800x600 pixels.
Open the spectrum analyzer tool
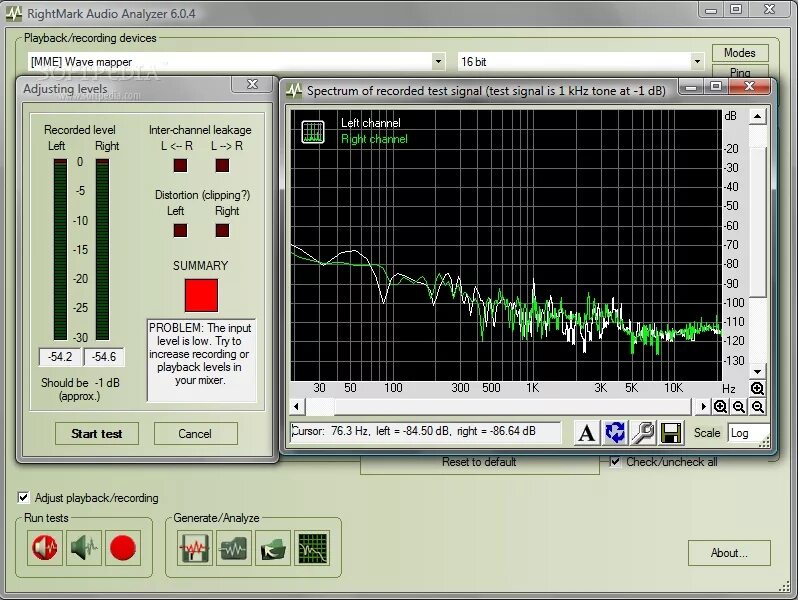coord(312,547)
